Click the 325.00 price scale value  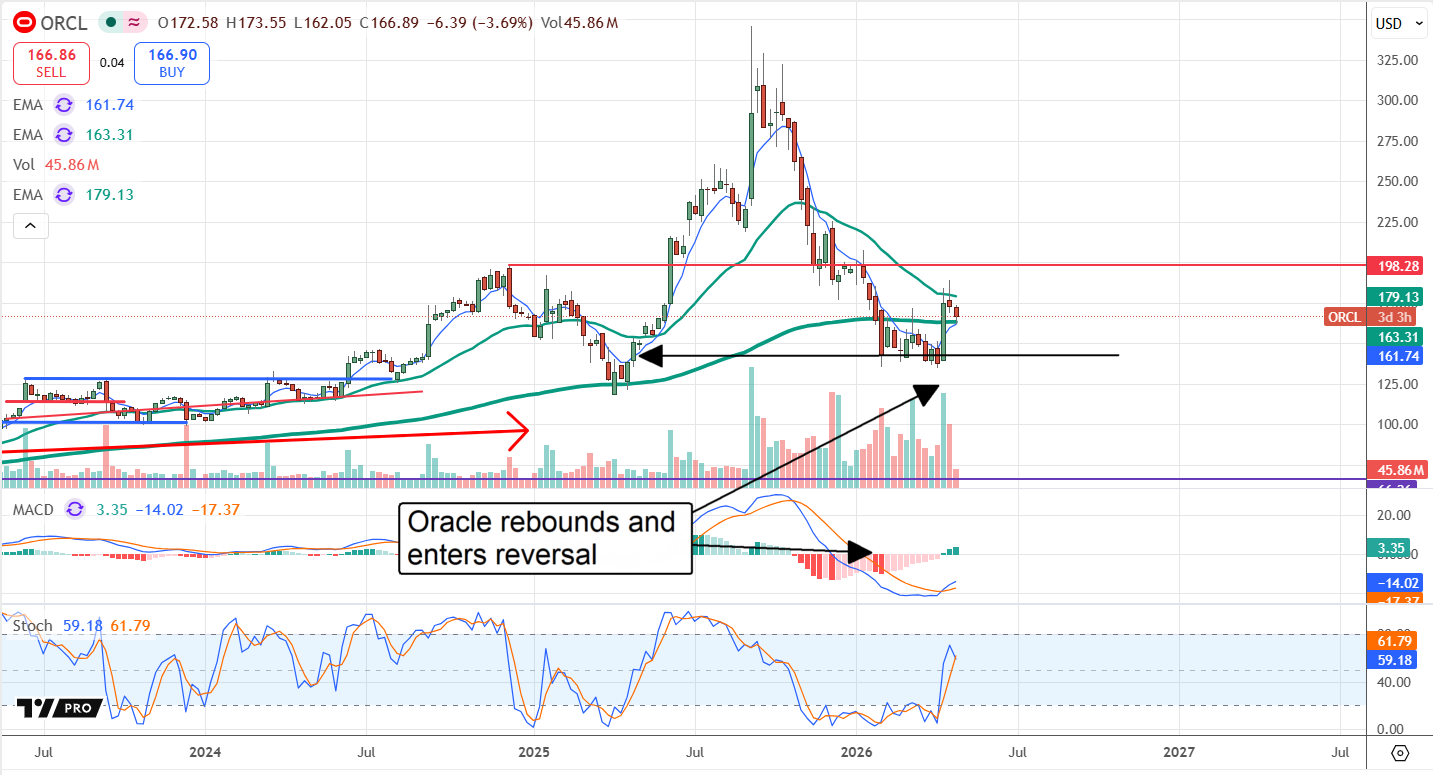tap(1397, 60)
